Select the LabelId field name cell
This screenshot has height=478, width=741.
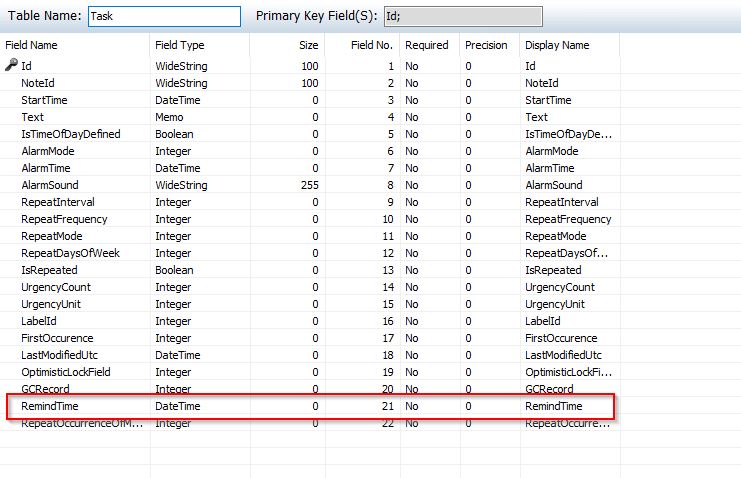(x=39, y=322)
